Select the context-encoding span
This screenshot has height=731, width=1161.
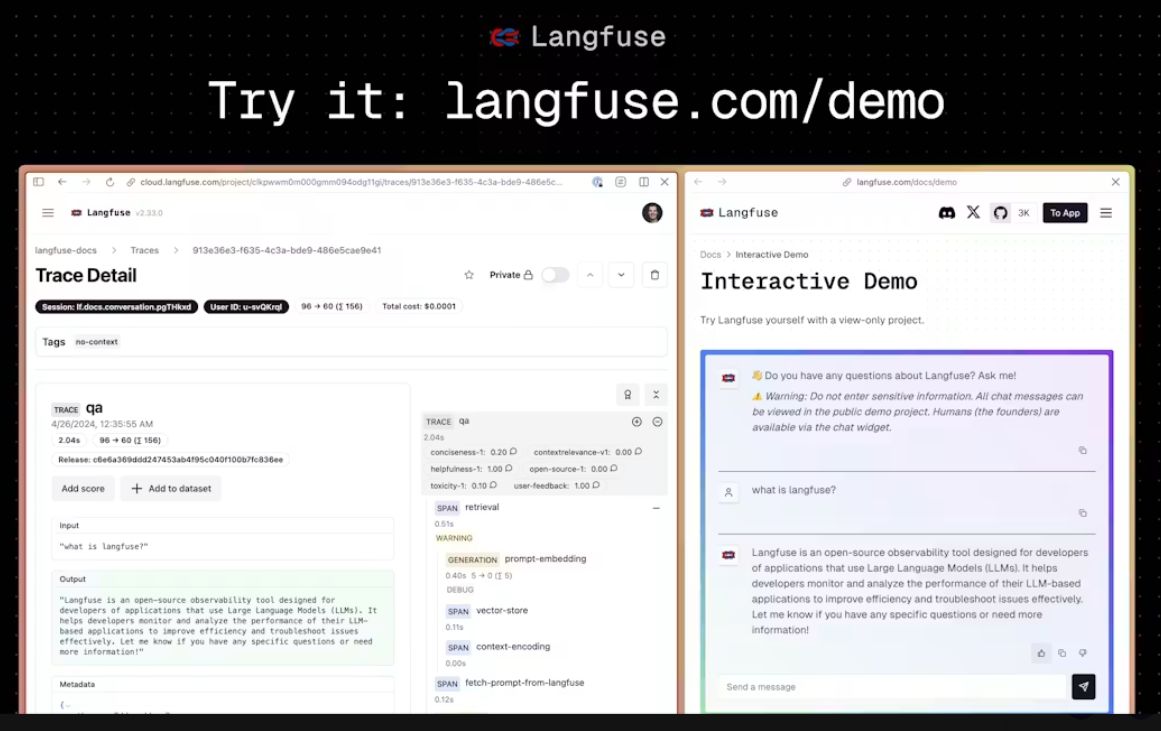coord(498,647)
